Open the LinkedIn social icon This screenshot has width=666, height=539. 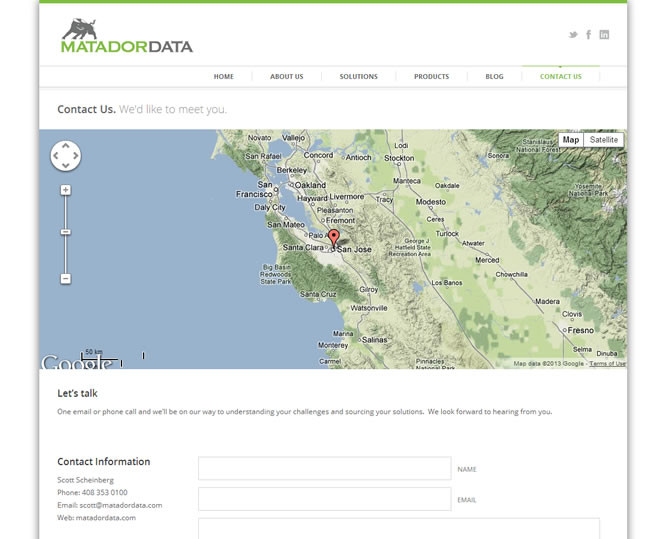[x=604, y=35]
